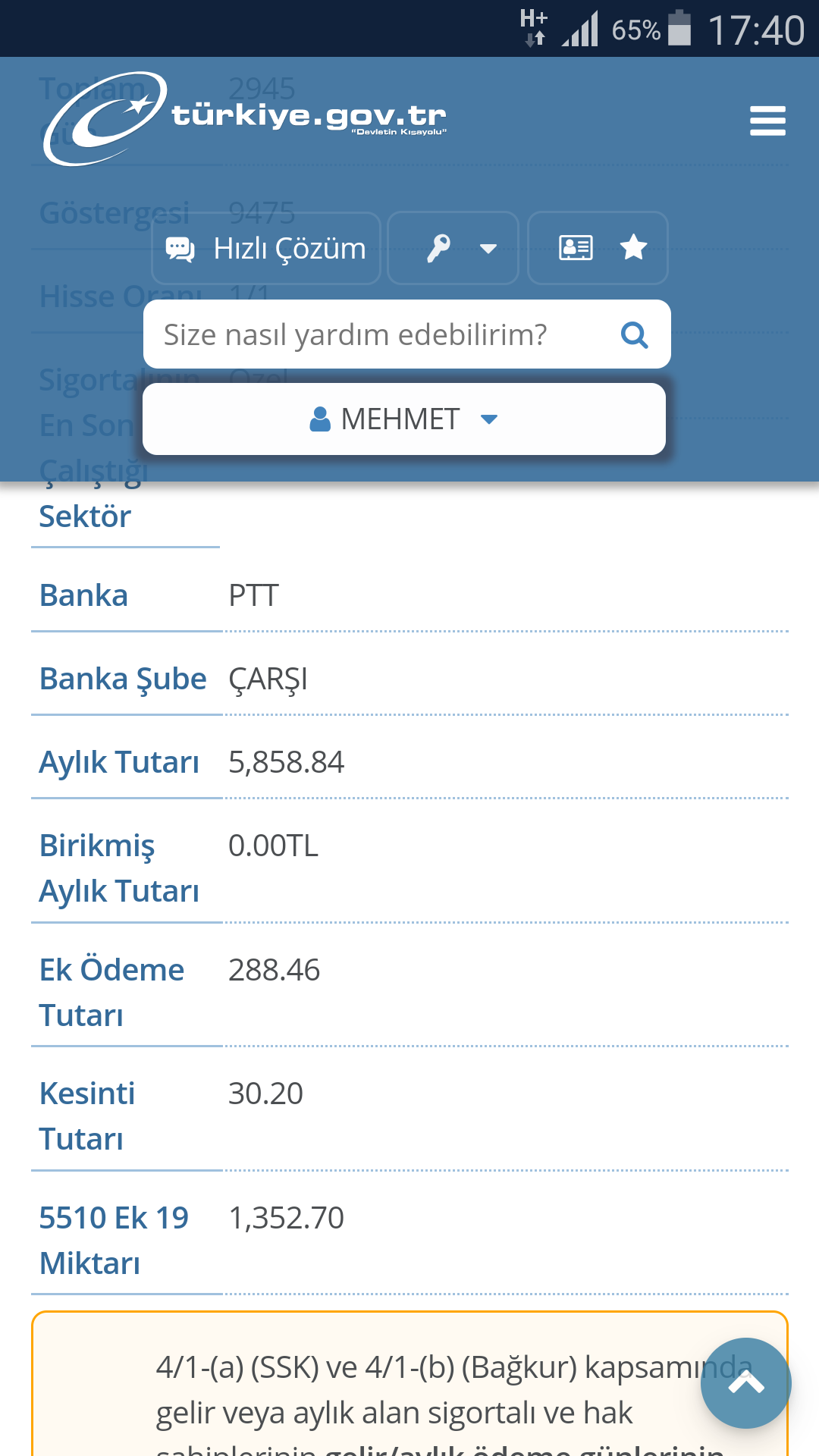Tap the battery indicator in the status bar
The image size is (819, 1456).
(x=679, y=29)
